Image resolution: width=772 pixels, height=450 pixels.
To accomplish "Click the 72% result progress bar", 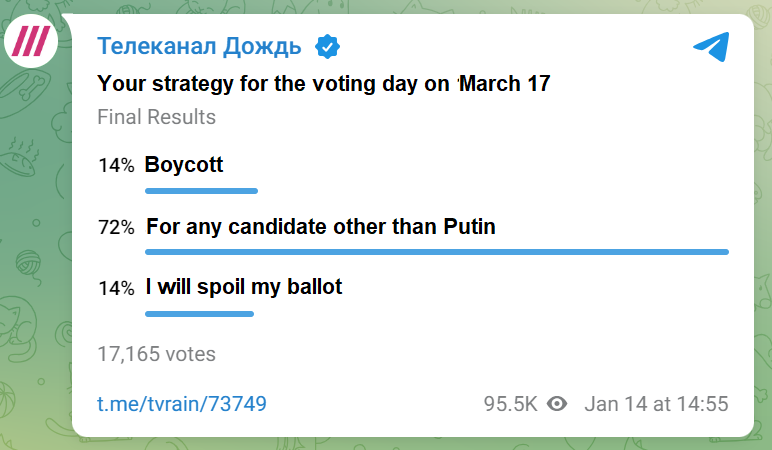I will [x=437, y=252].
